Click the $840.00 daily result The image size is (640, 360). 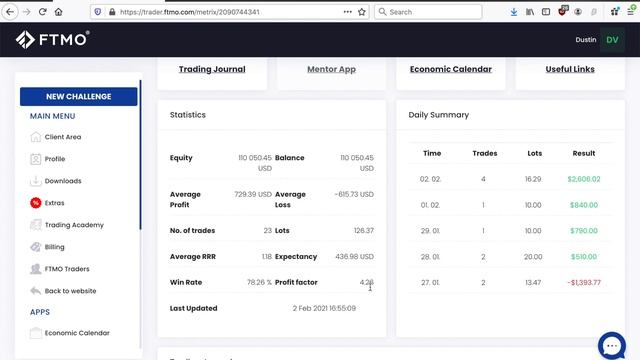584,205
